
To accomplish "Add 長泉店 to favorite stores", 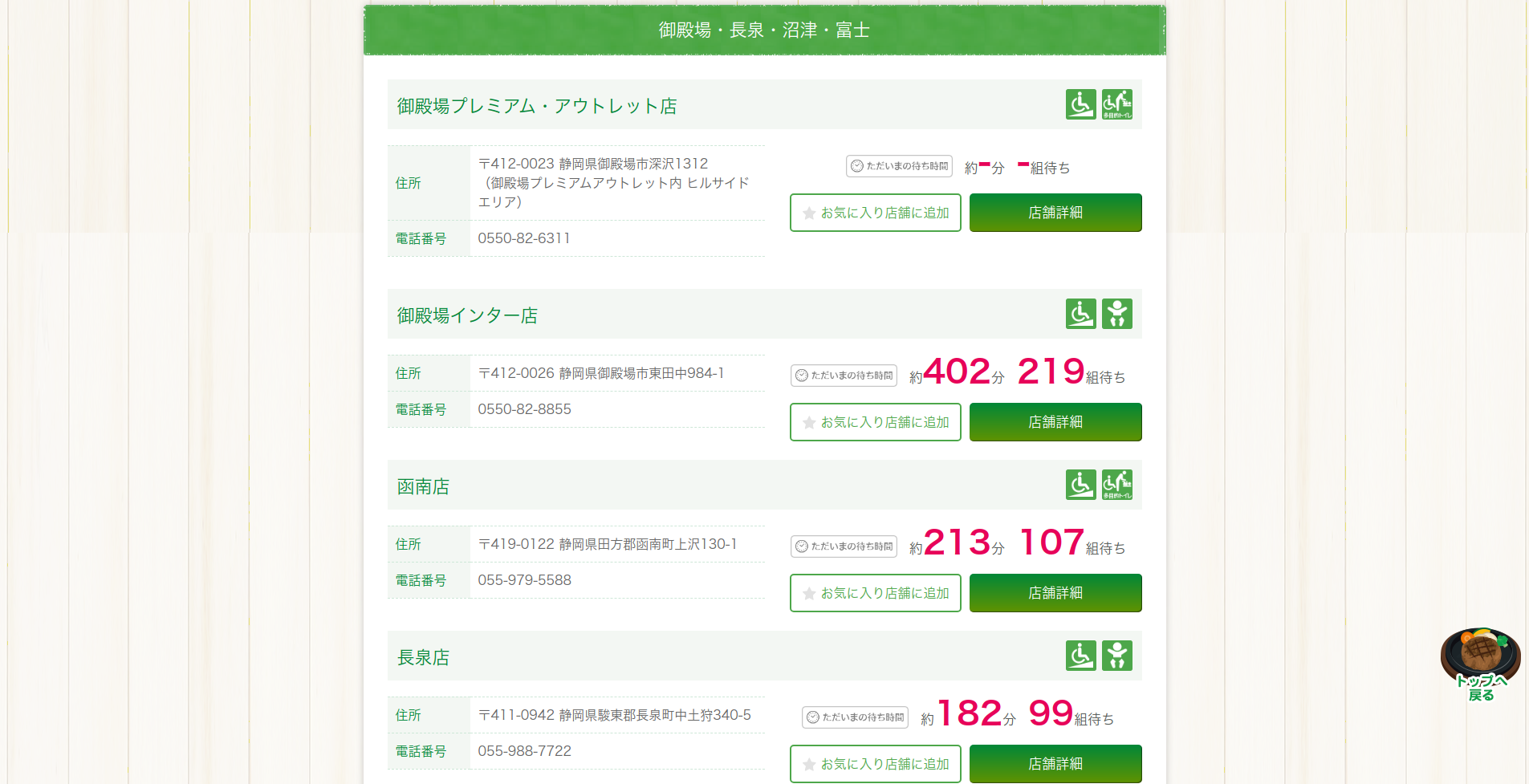I will click(875, 764).
